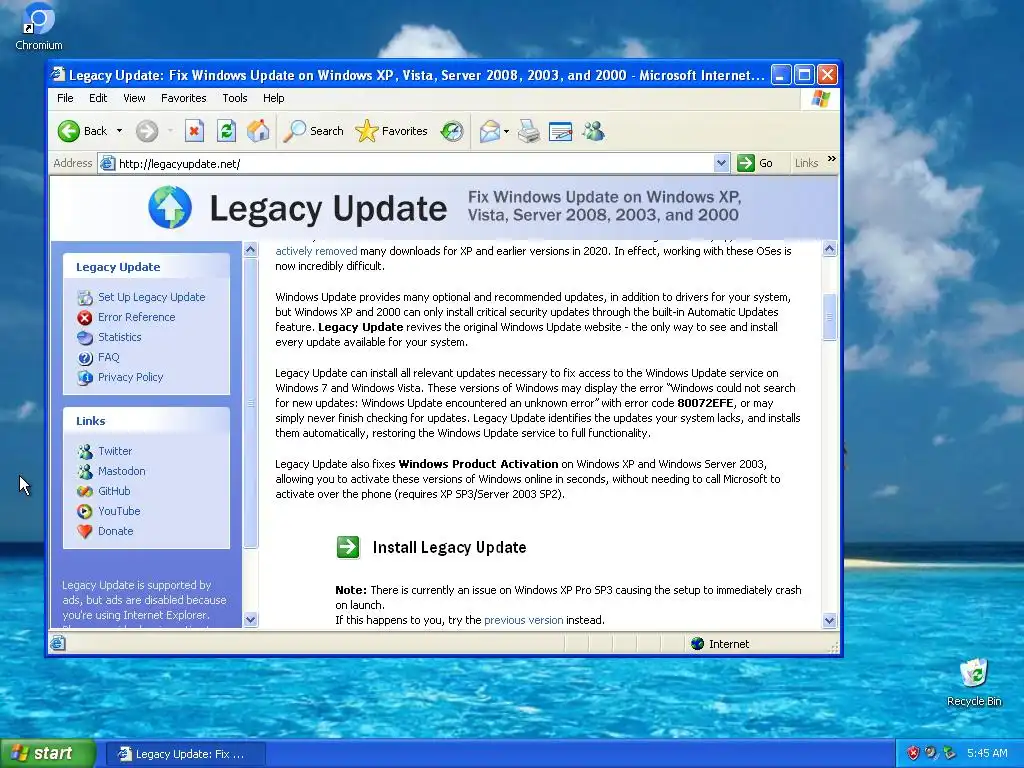This screenshot has width=1024, height=768.
Task: Click the green Go button
Action: pyautogui.click(x=756, y=163)
